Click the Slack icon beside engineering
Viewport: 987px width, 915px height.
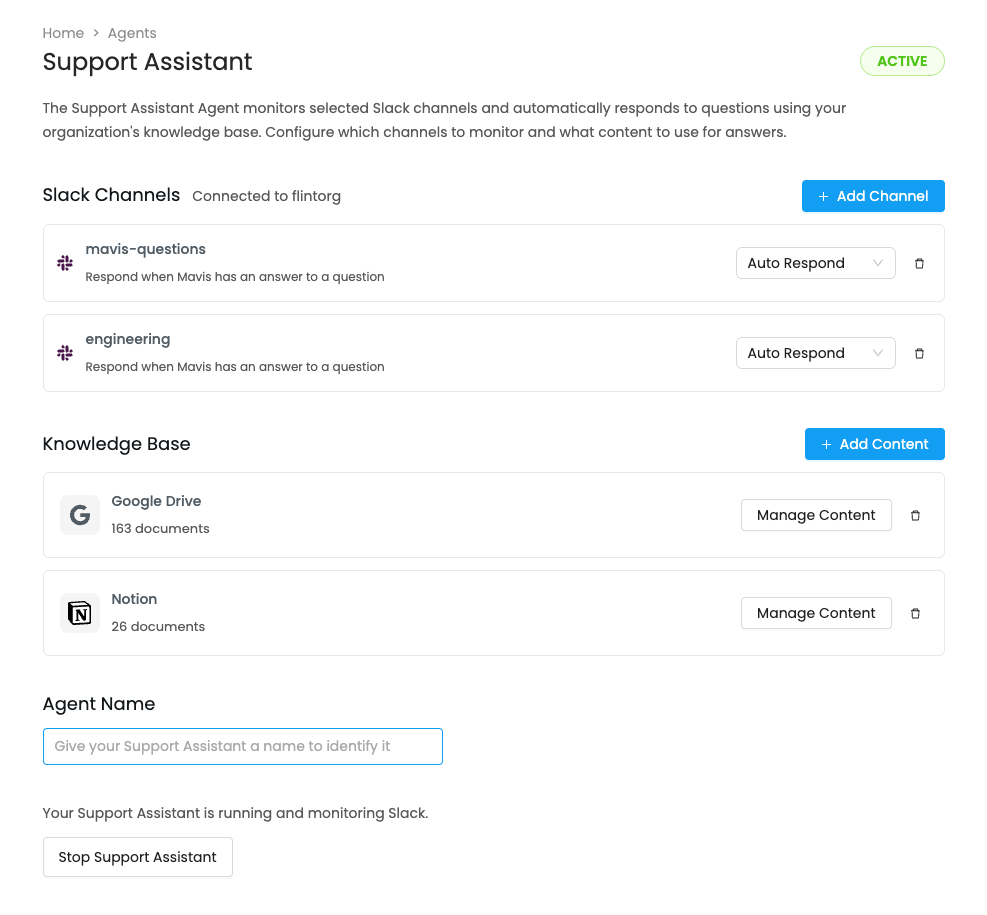(x=65, y=353)
